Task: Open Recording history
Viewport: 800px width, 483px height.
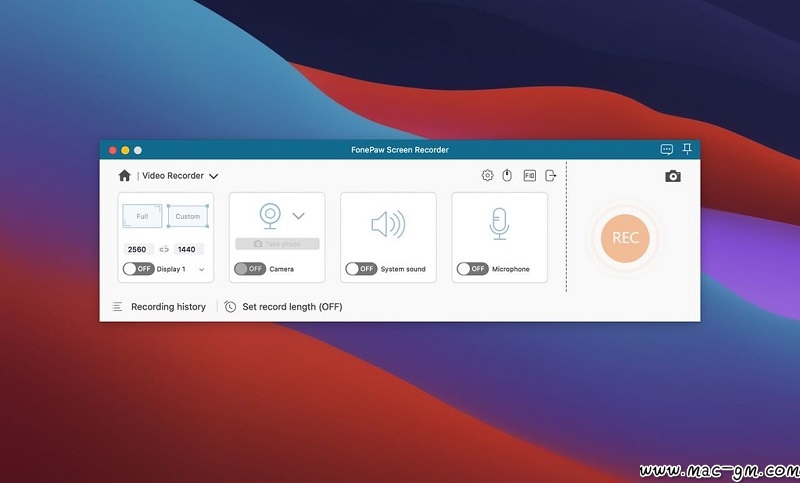Action: click(x=168, y=307)
